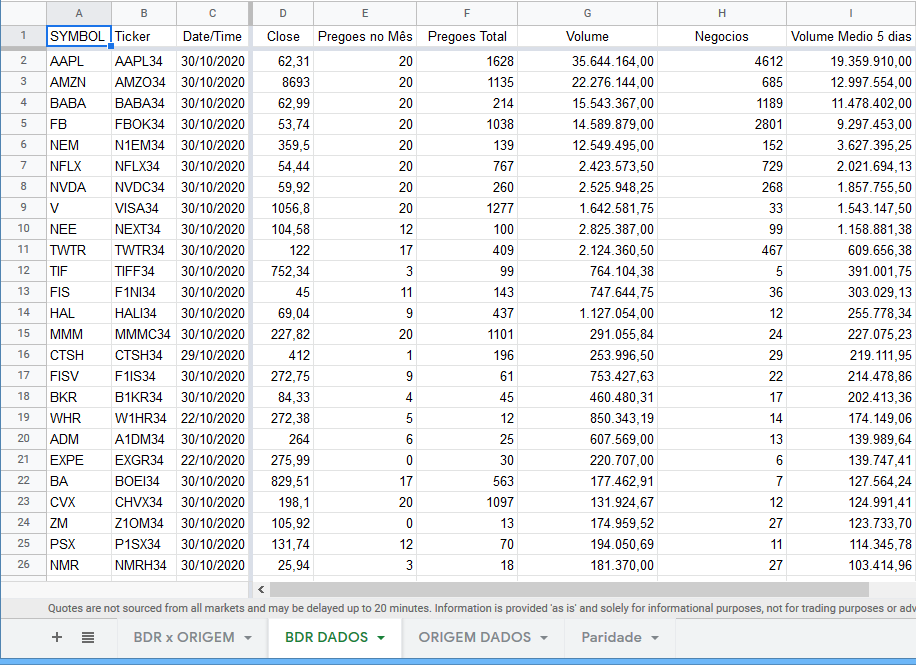Screen dimensions: 916x665
Task: Open BDR x ORIGEM tab dropdown arrow
Action: tap(248, 638)
